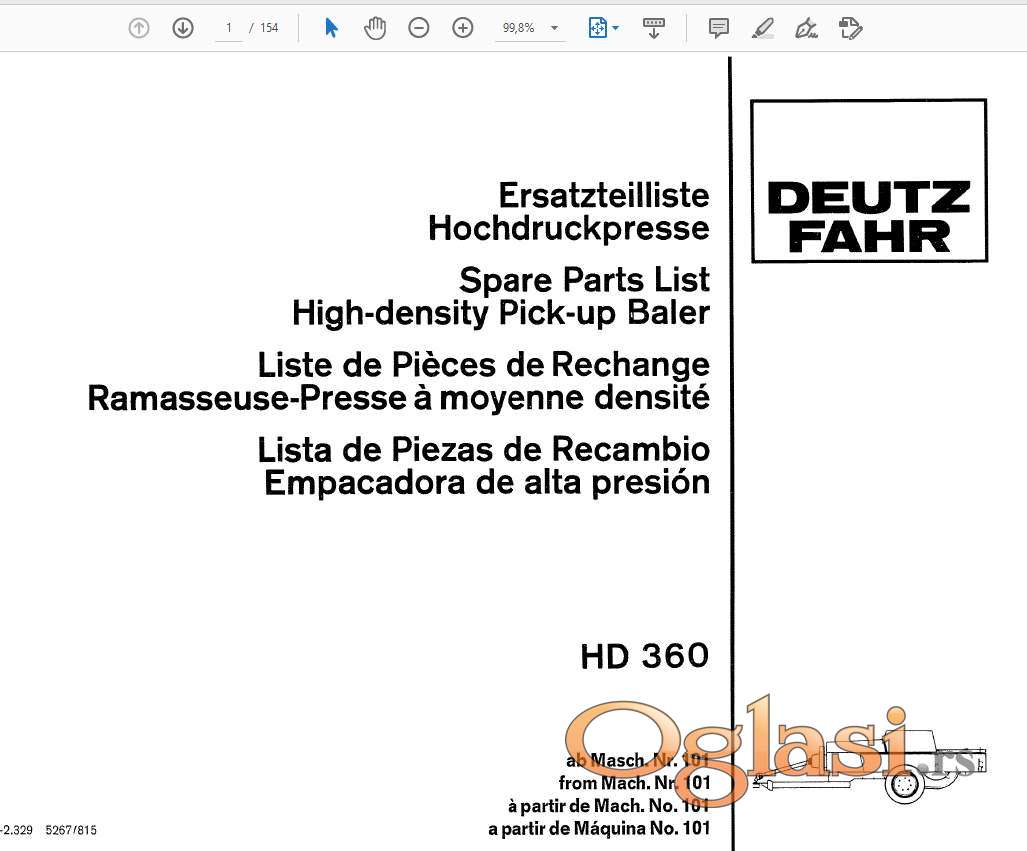Viewport: 1027px width, 851px height.
Task: Click the "Hochdruckpresse" text
Action: pyautogui.click(x=569, y=228)
